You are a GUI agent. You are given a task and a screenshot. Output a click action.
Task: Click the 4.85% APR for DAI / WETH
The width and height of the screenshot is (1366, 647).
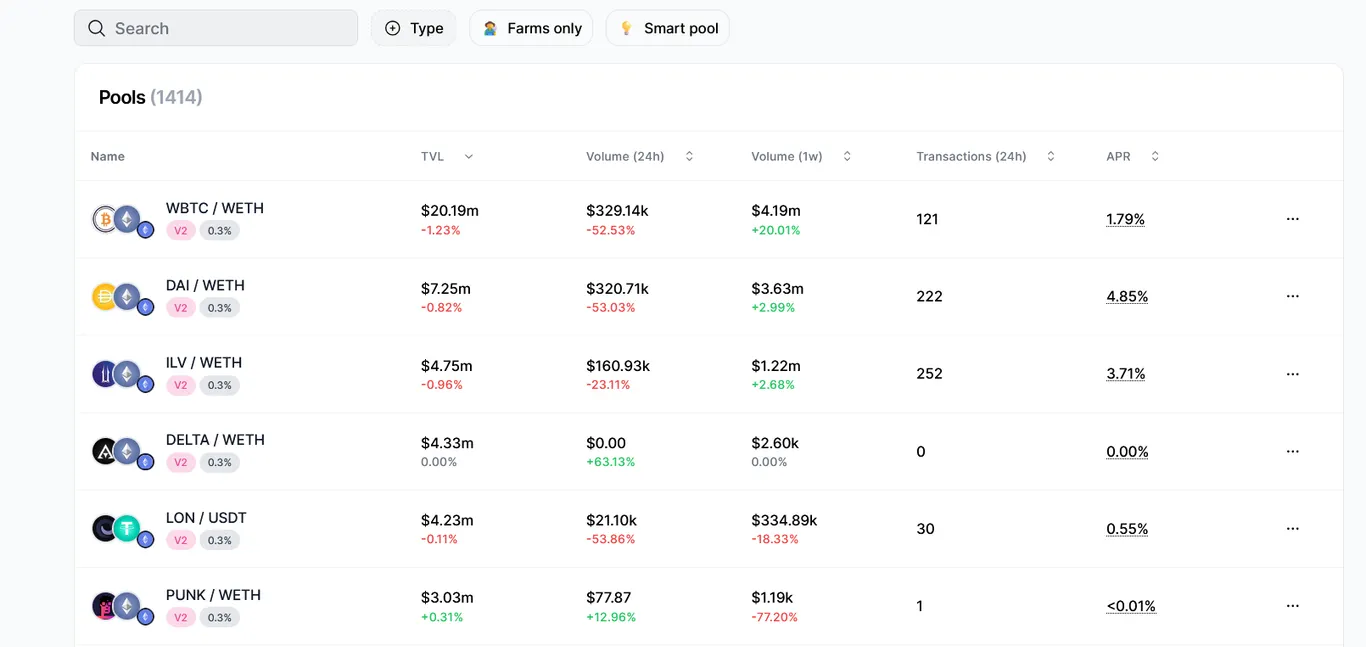click(x=1127, y=296)
